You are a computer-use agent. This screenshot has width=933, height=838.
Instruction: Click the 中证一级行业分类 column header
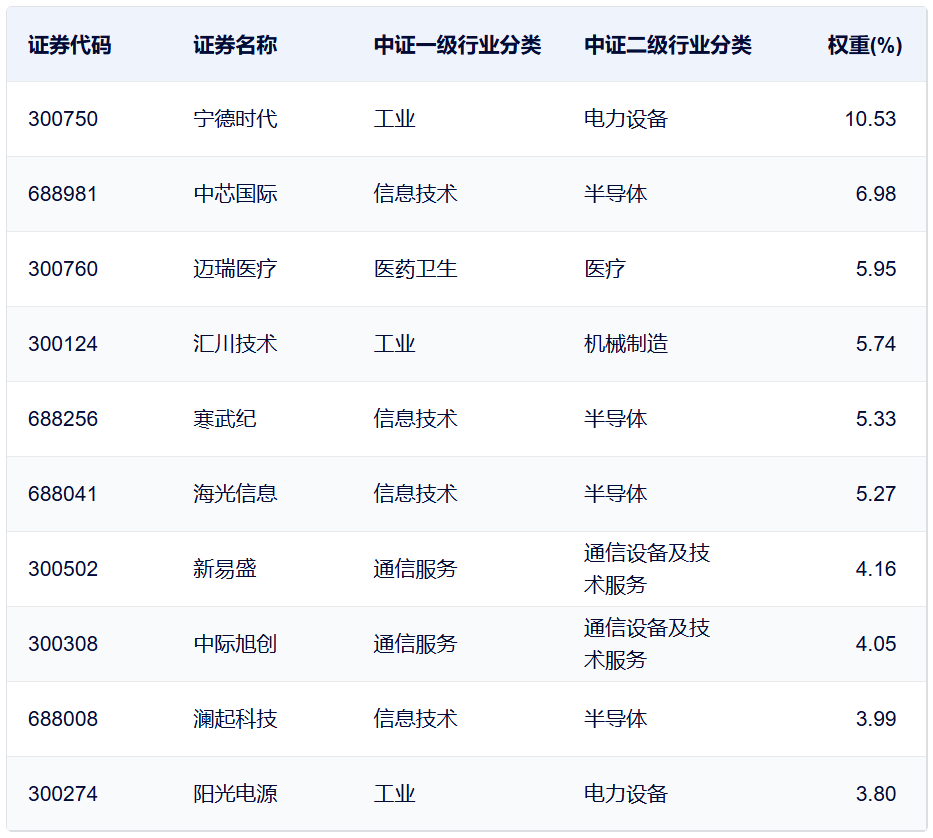(x=457, y=45)
